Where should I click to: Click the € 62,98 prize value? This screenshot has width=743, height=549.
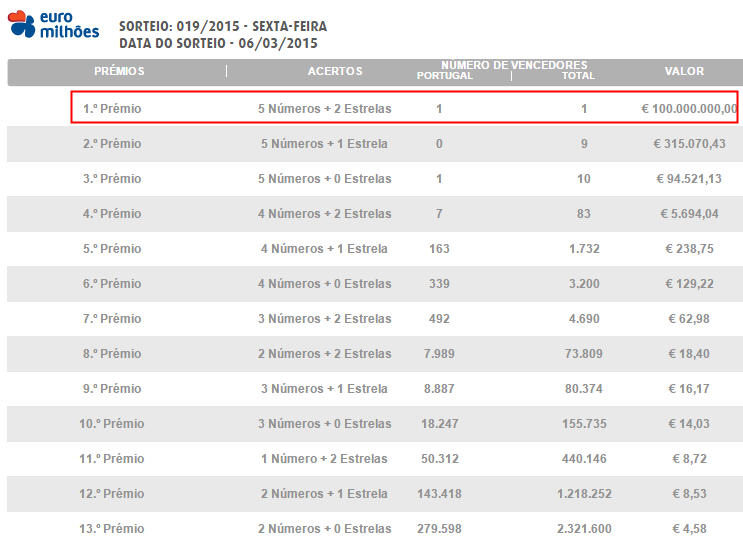tap(689, 319)
